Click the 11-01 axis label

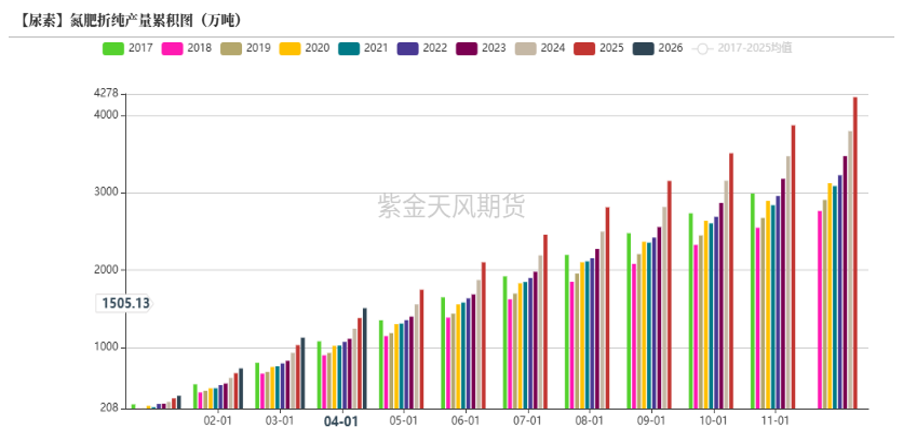(775, 420)
